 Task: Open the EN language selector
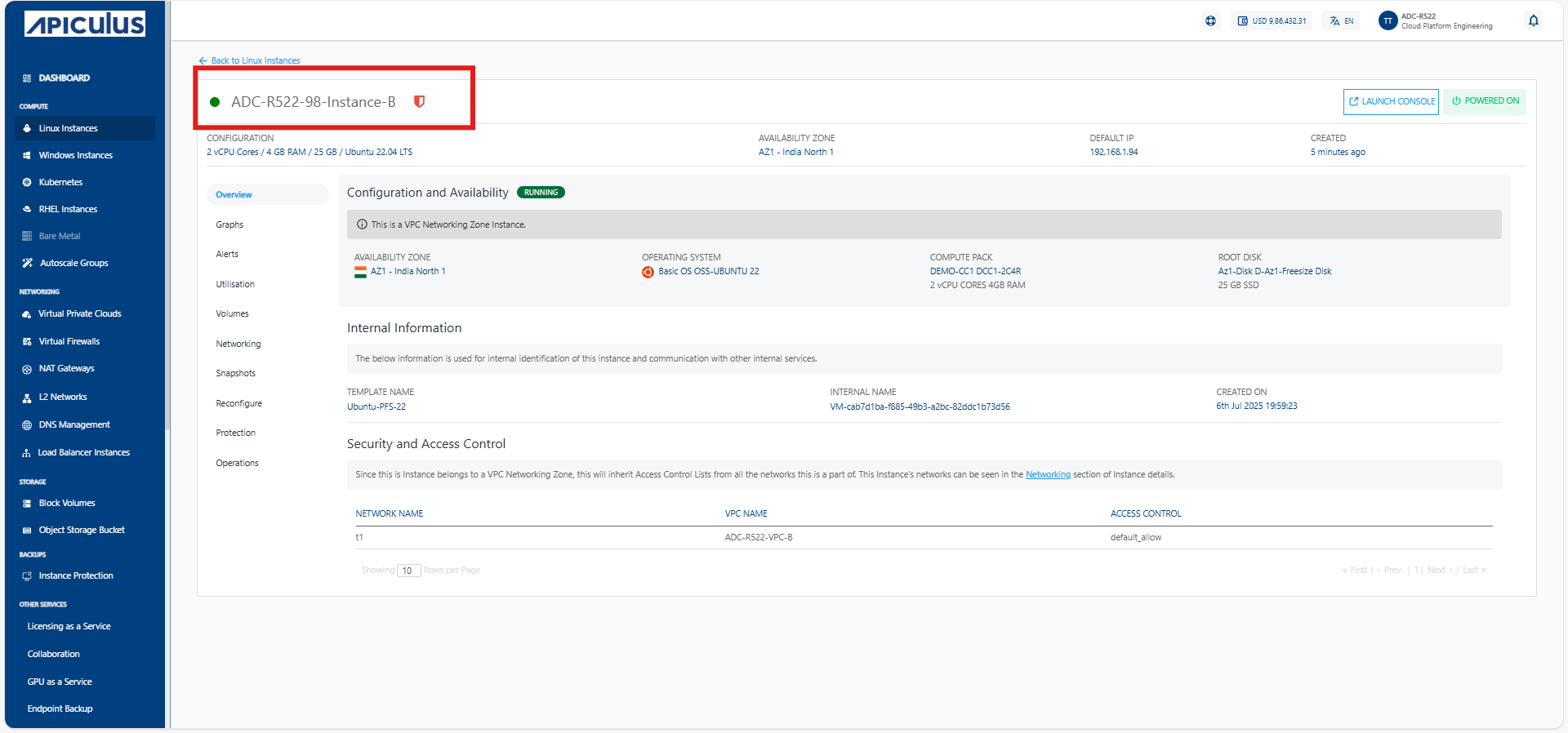coord(1342,21)
